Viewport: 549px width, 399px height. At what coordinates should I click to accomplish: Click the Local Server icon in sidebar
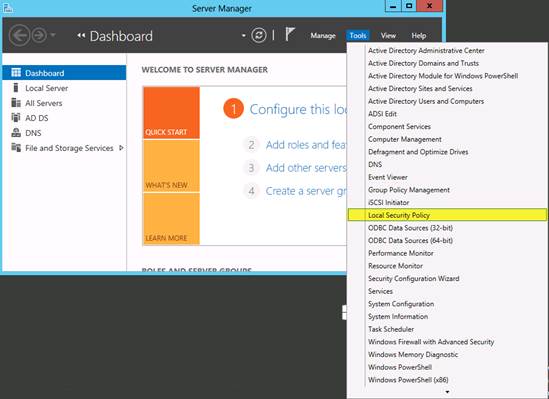[16, 88]
